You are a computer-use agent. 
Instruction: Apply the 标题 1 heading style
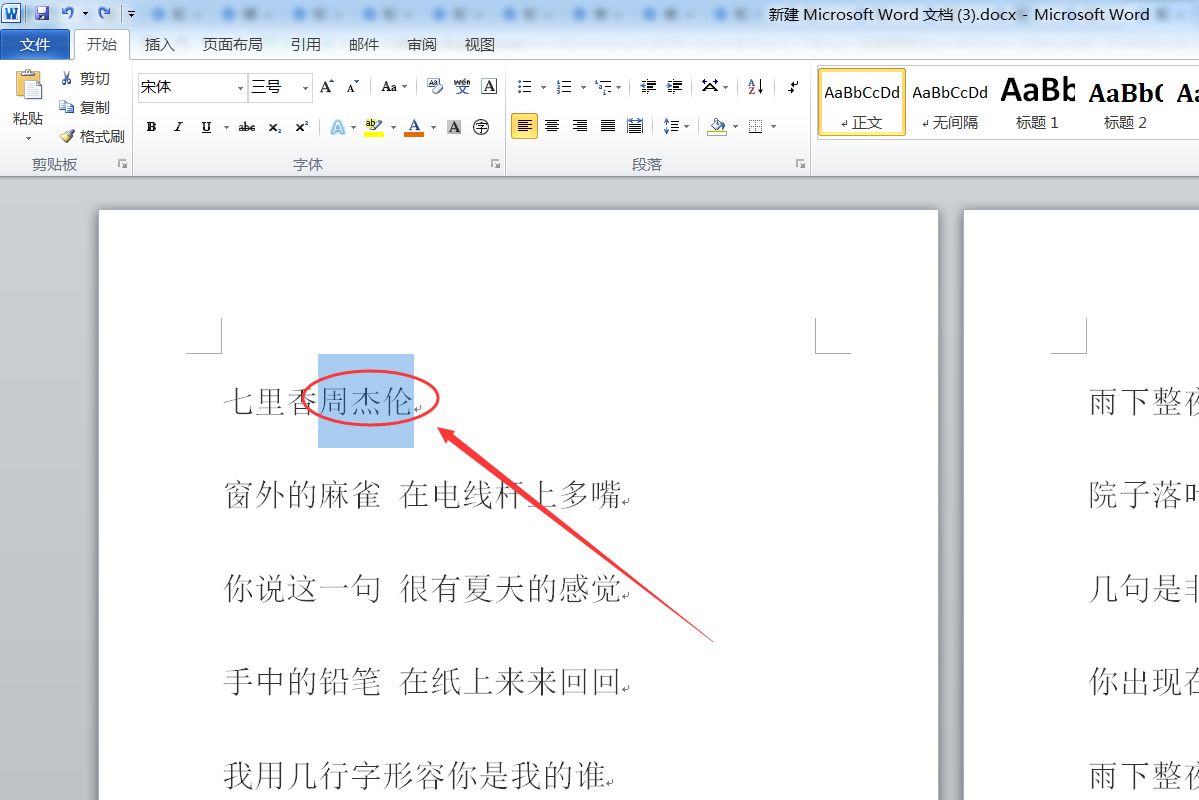(x=1037, y=102)
